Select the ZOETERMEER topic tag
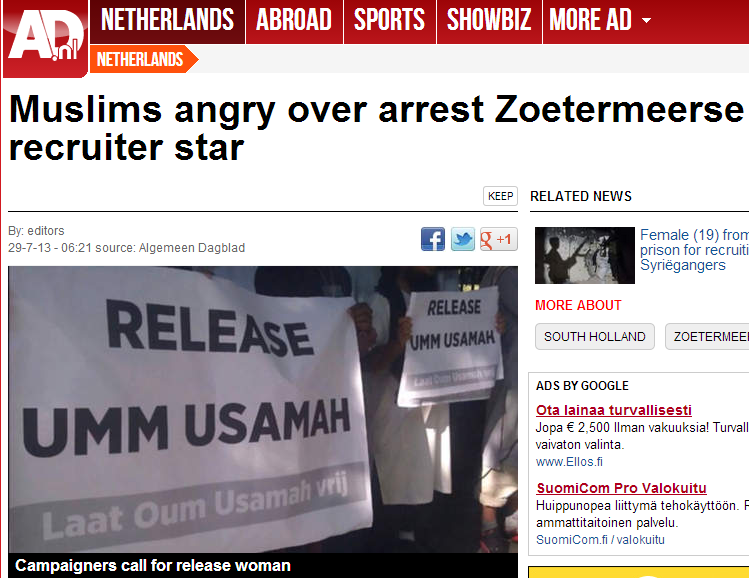 [707, 337]
